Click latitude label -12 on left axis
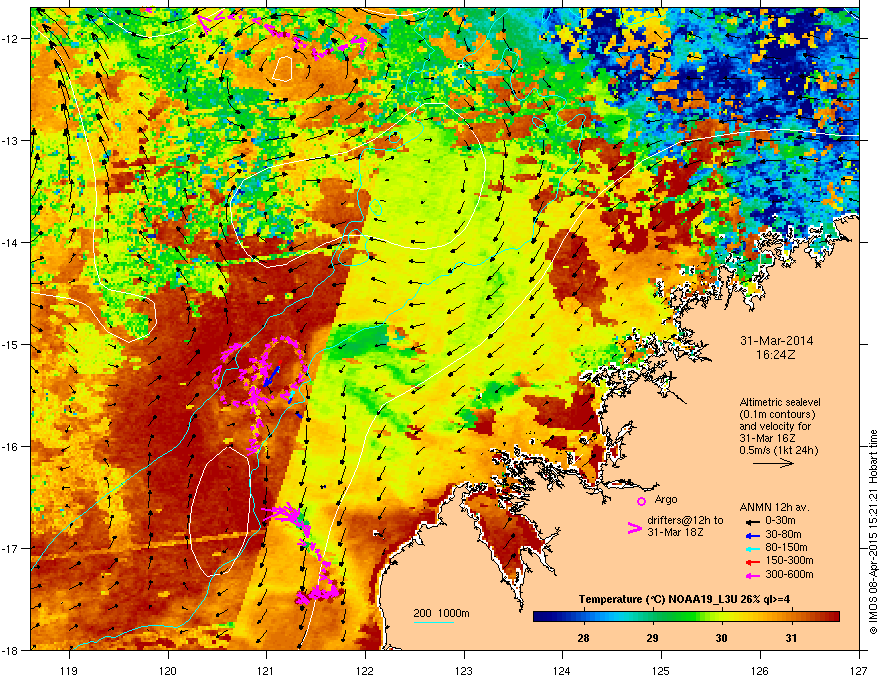 pyautogui.click(x=10, y=38)
